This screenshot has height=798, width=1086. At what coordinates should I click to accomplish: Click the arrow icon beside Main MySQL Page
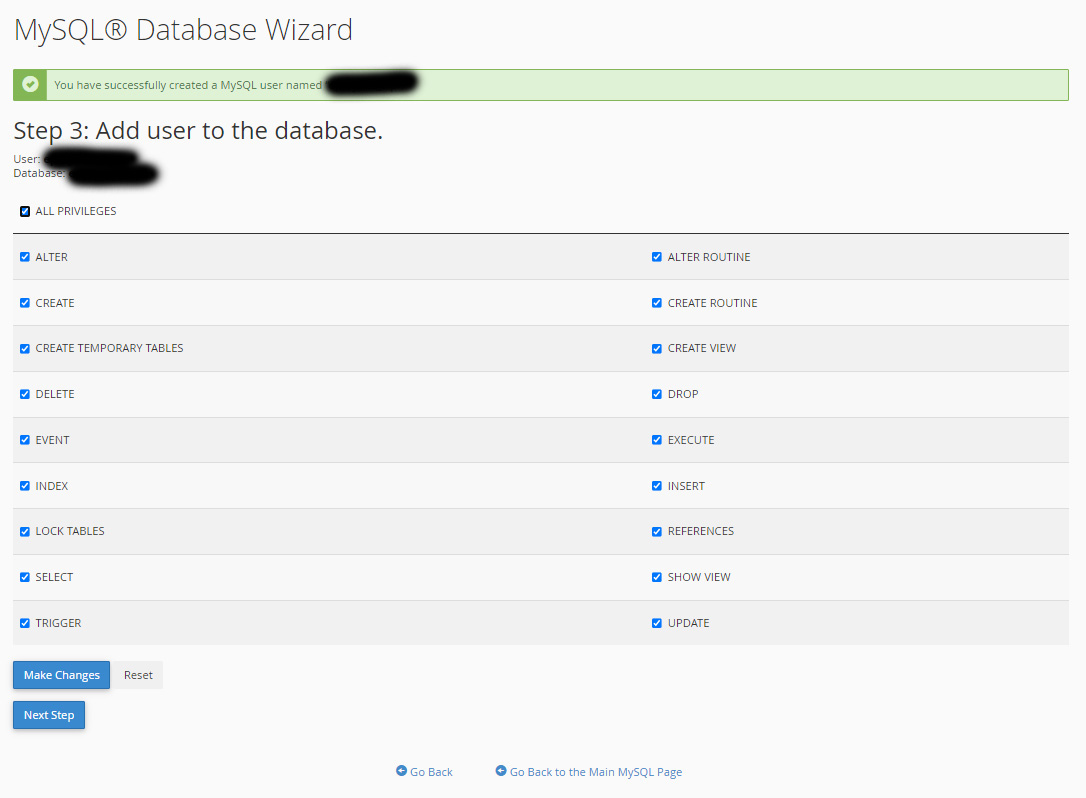click(x=501, y=771)
